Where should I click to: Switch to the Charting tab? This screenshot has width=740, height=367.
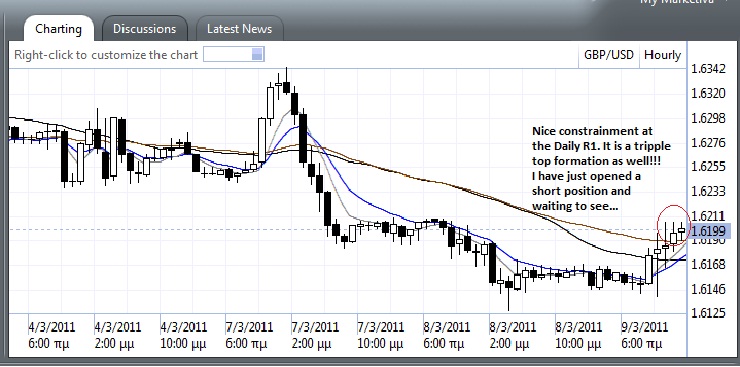(59, 29)
